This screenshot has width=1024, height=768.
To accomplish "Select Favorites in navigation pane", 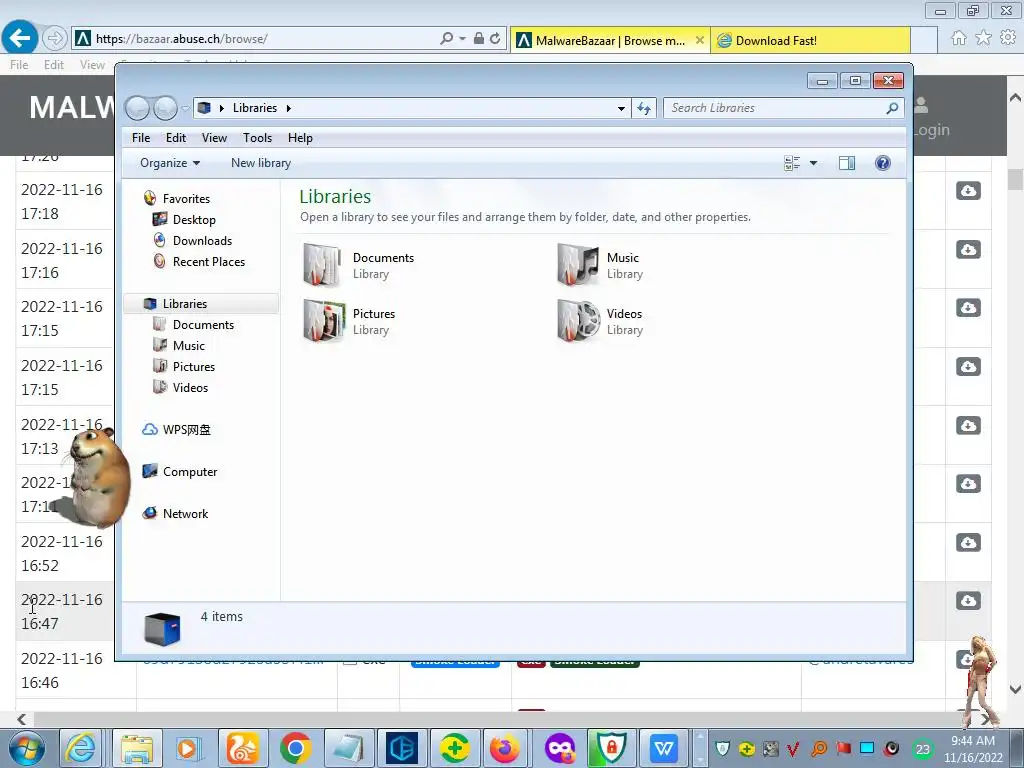I will click(186, 199).
